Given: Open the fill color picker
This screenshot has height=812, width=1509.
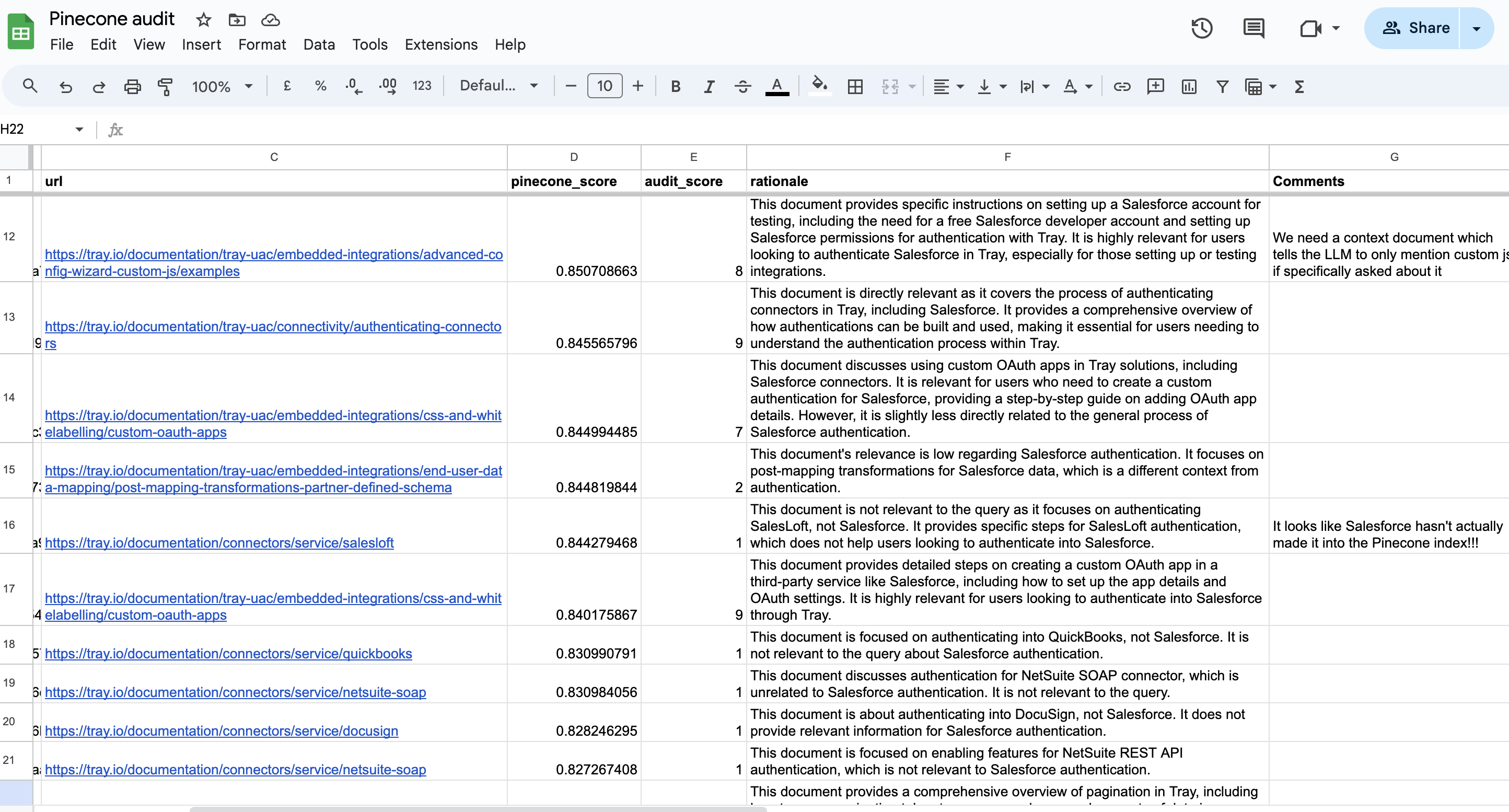Looking at the screenshot, I should [819, 86].
